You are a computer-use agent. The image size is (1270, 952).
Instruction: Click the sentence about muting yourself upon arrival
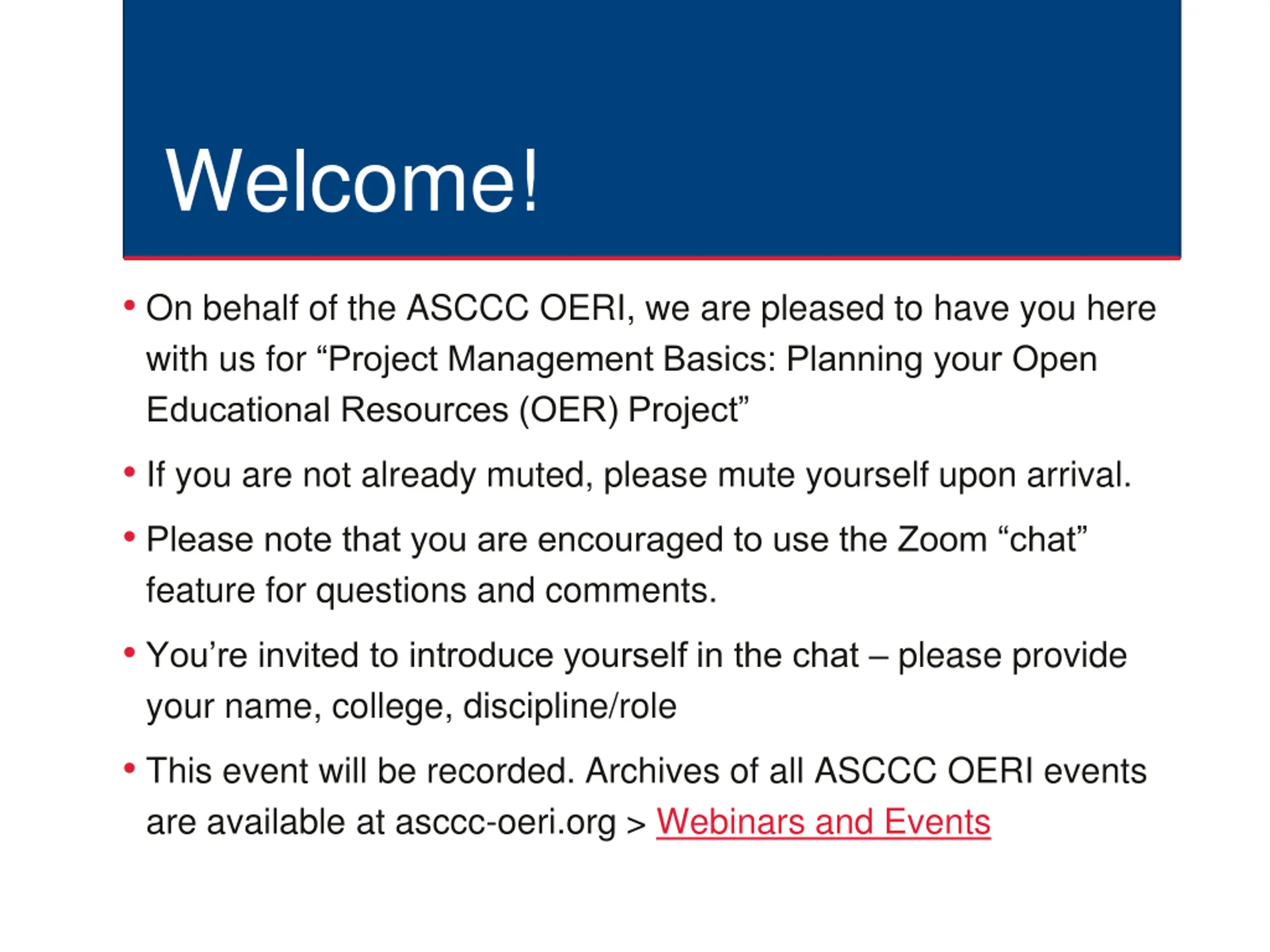point(638,475)
